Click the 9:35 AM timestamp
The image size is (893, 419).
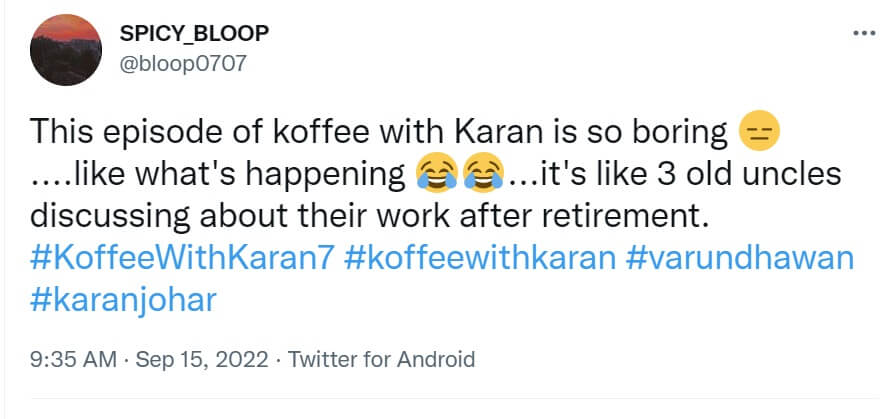[74, 359]
